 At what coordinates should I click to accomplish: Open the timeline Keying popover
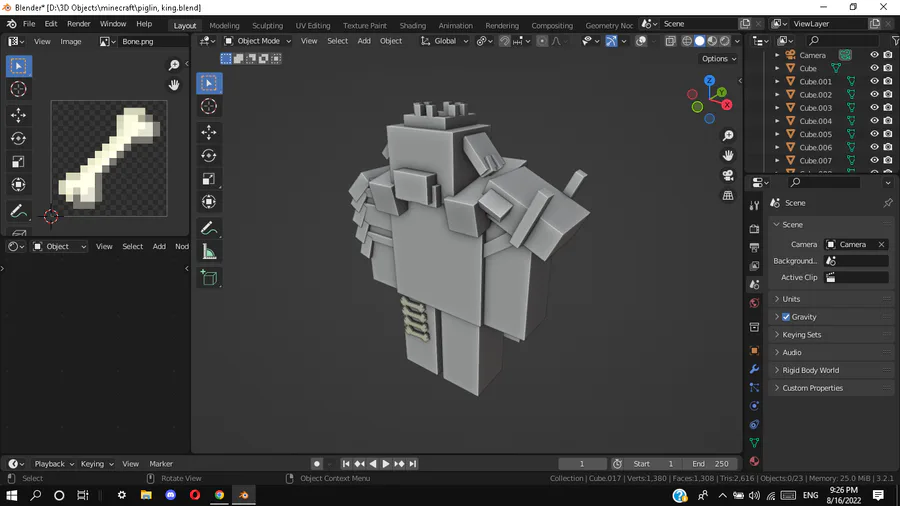point(96,464)
